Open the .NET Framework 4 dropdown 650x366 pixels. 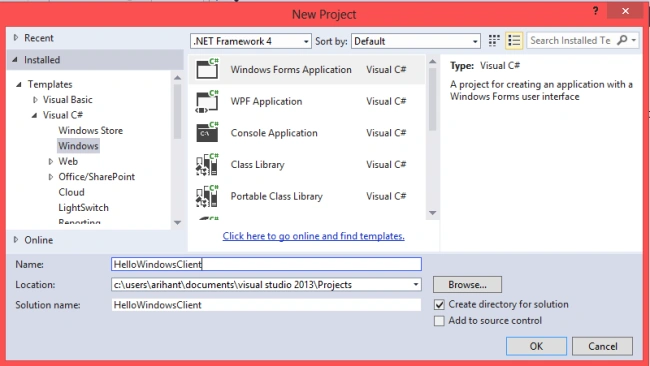[251, 41]
